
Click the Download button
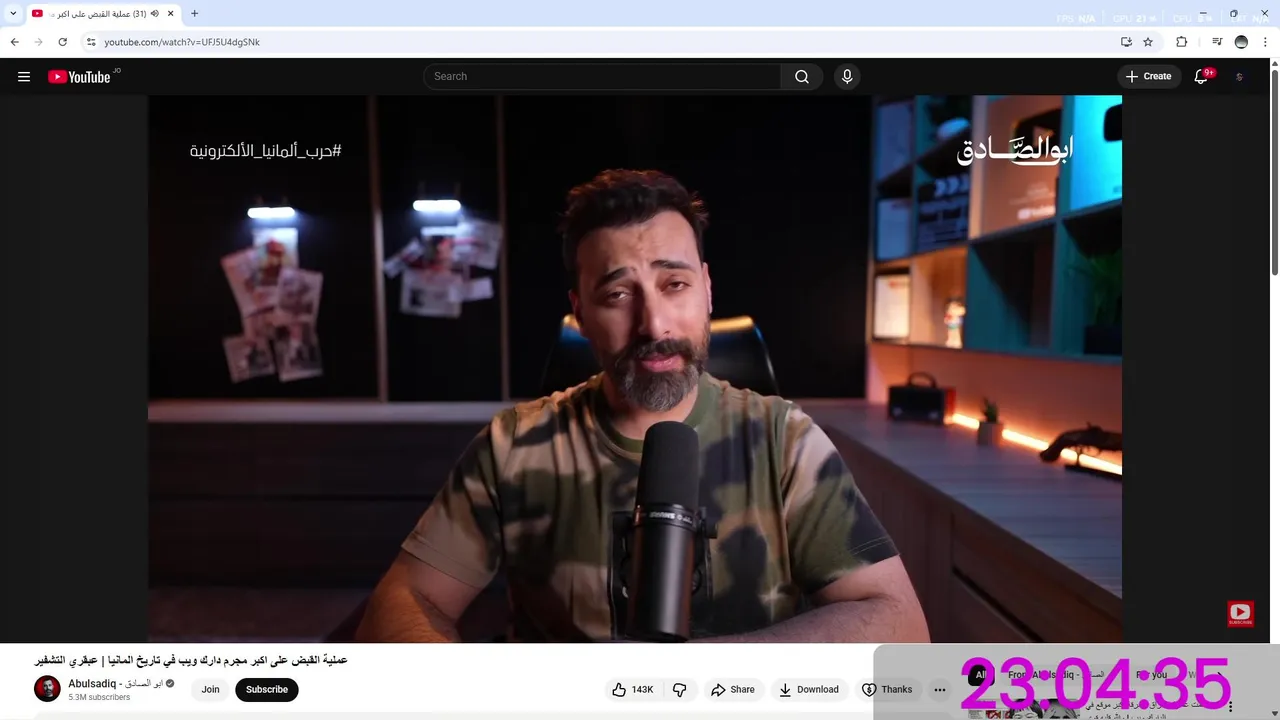pos(809,690)
